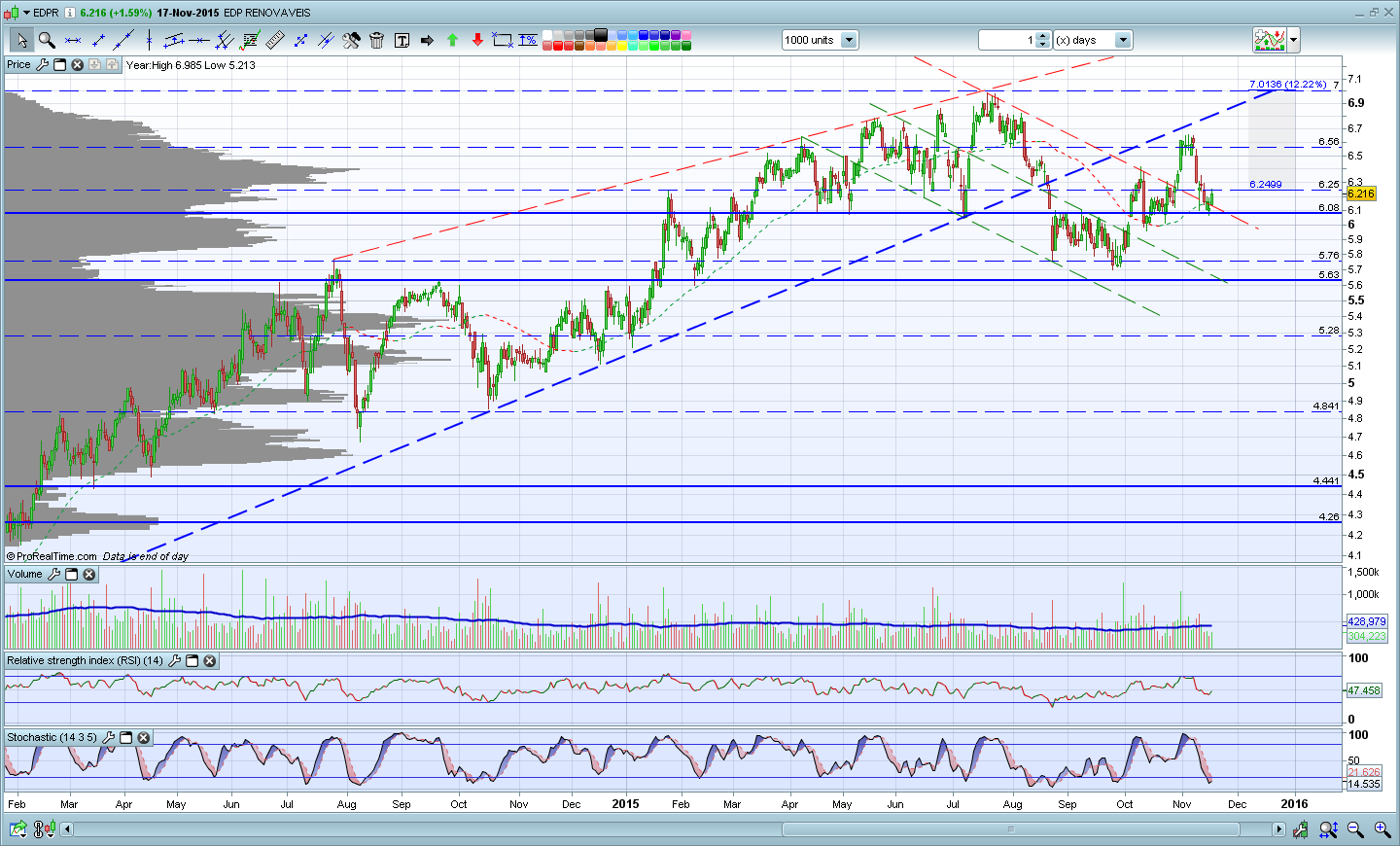
Task: Open RSI indicator wrench settings
Action: pos(175,661)
